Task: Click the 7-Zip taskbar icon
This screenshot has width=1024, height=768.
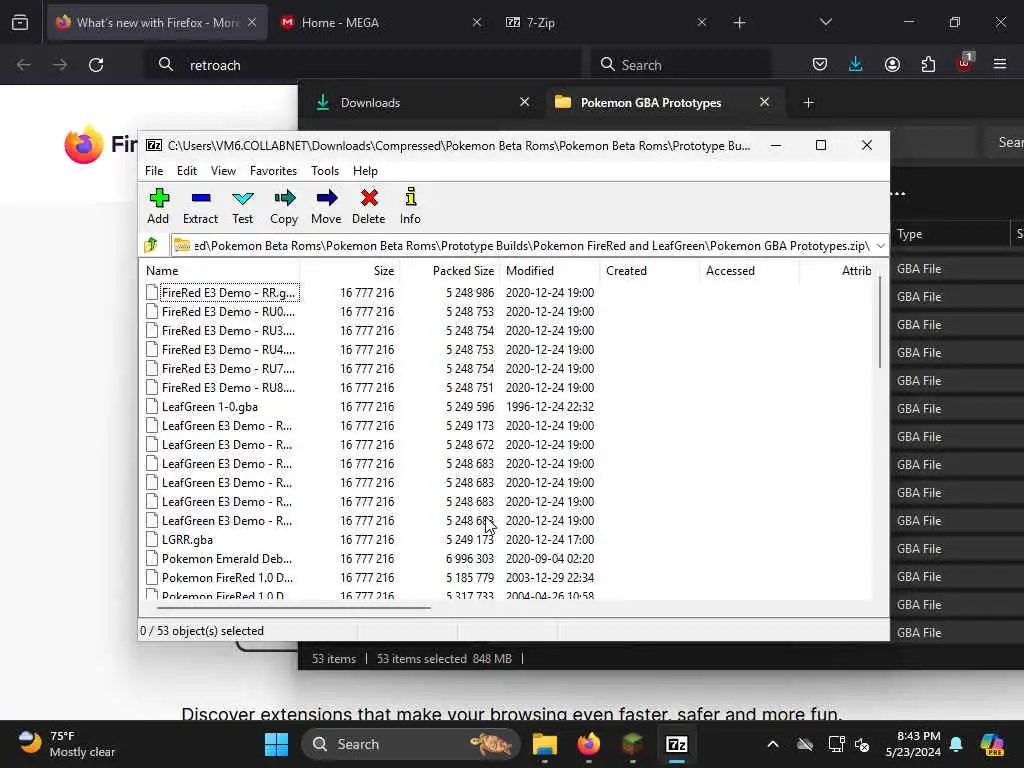Action: tap(677, 744)
